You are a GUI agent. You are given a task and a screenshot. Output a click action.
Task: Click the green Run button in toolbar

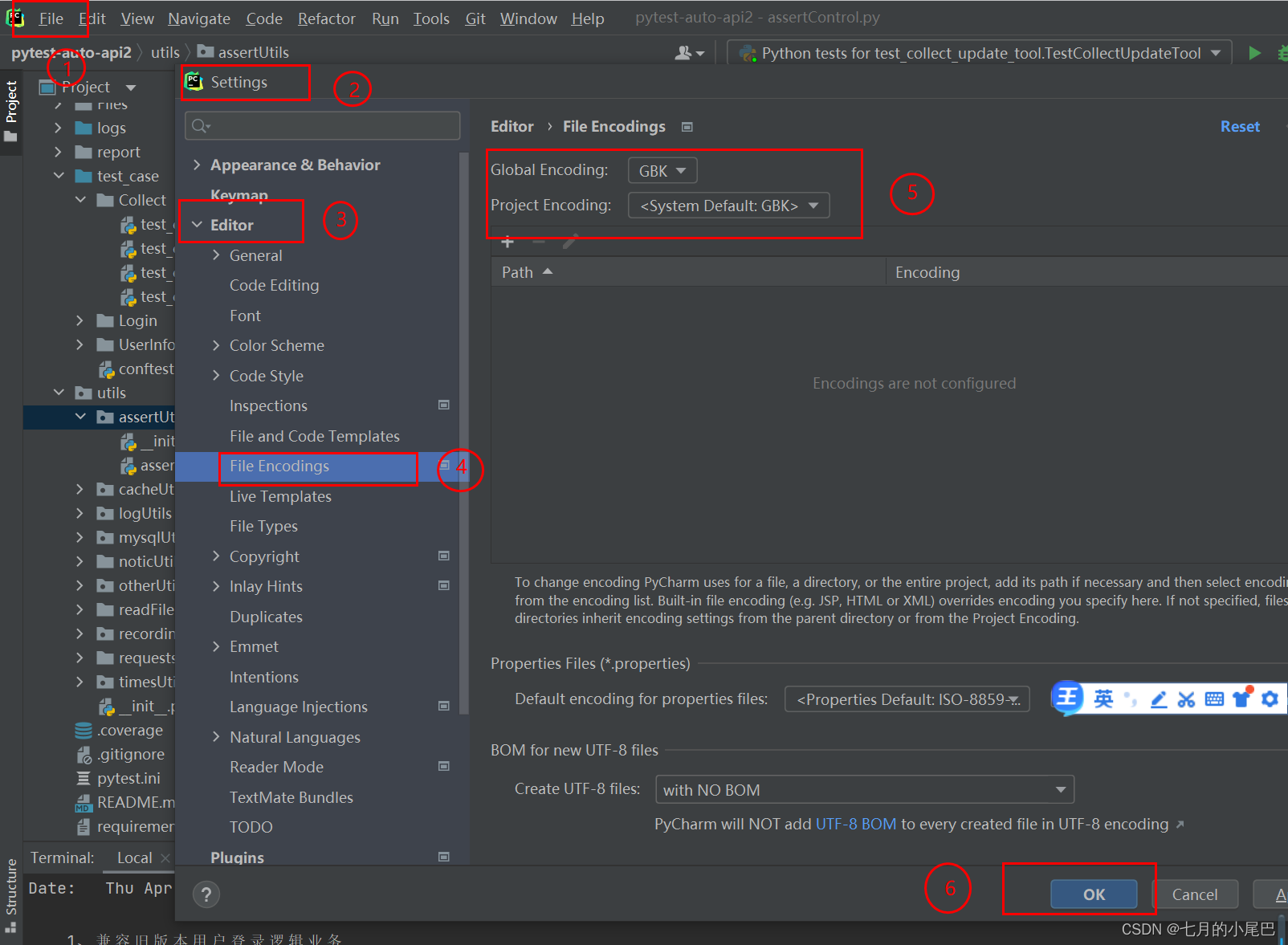[x=1254, y=53]
